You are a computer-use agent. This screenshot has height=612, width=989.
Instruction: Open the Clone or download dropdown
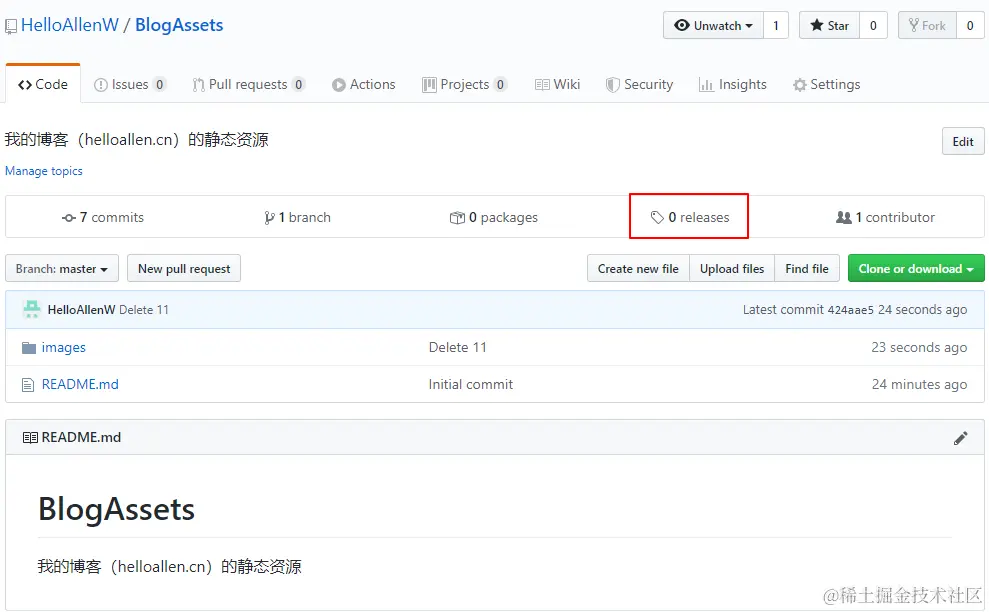coord(916,269)
